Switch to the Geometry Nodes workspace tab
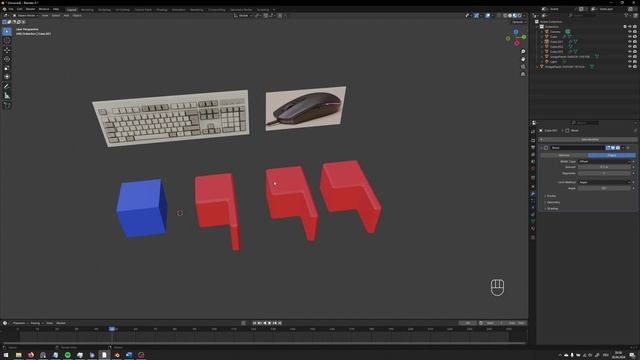This screenshot has height=360, width=640. (x=241, y=9)
